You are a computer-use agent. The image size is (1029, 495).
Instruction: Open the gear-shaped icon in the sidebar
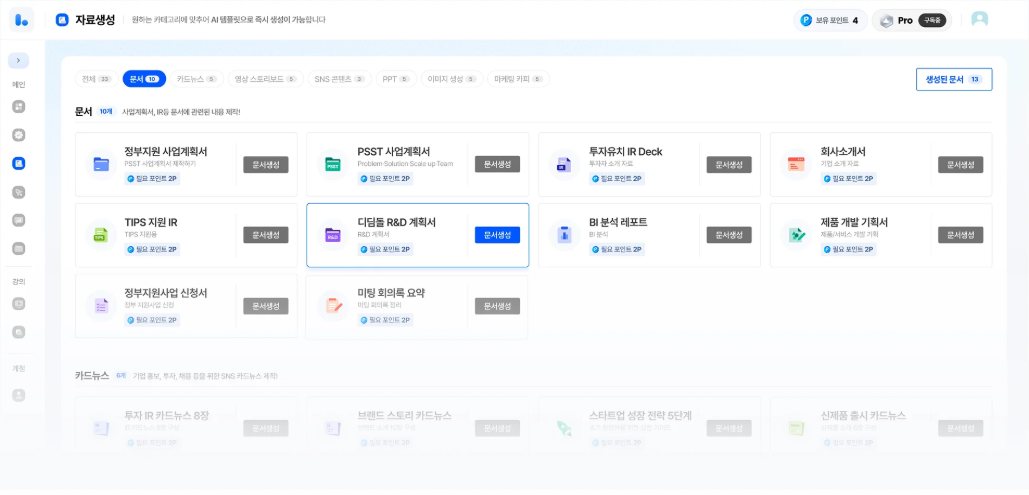(18, 135)
